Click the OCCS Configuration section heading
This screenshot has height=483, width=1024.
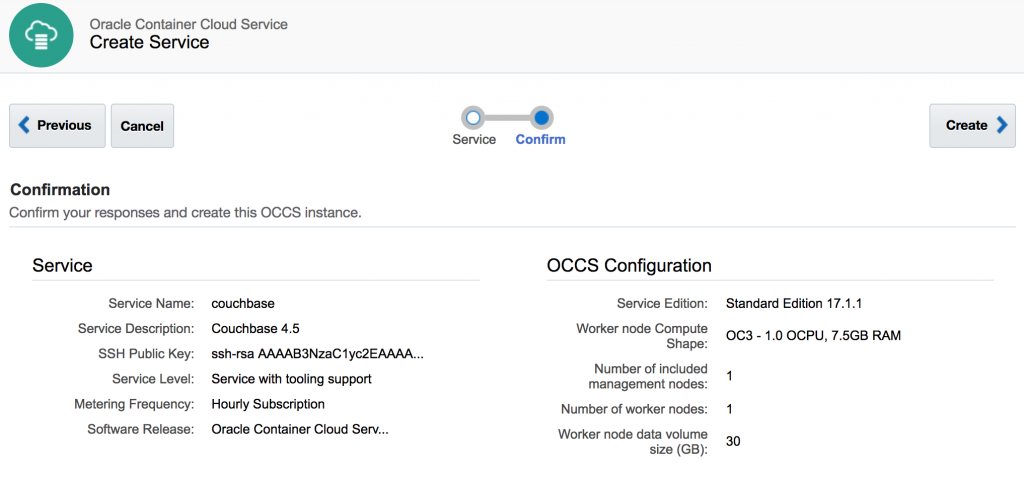tap(629, 266)
